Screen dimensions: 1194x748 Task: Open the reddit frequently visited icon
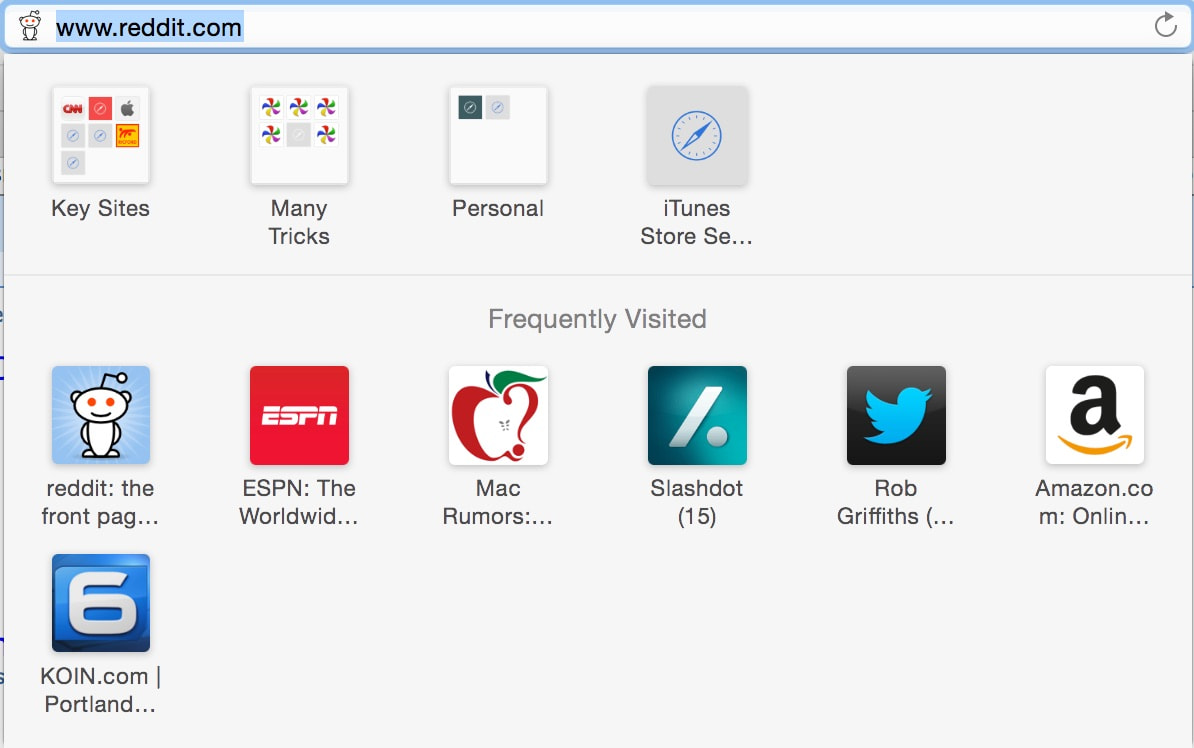tap(101, 415)
